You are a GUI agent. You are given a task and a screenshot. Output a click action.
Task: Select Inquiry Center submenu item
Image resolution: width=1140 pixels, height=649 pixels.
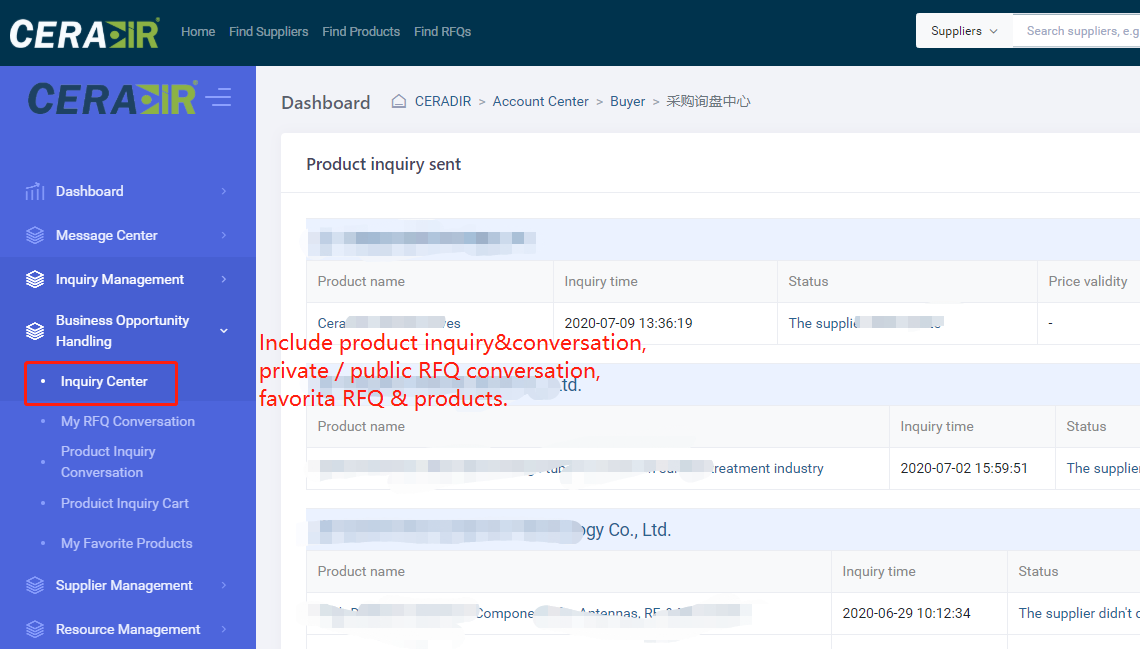point(104,382)
